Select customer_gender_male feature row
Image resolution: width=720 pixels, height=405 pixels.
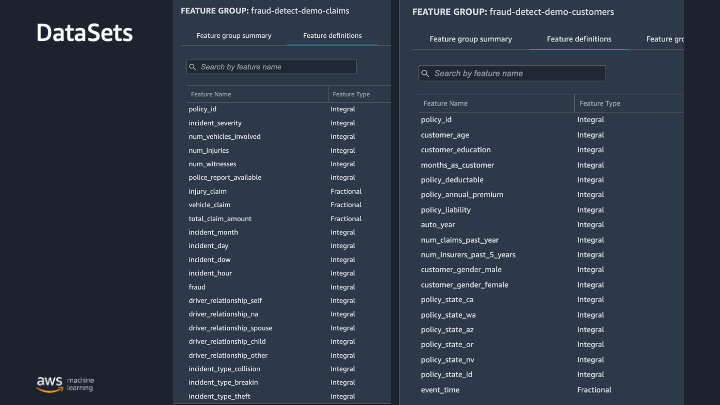point(551,270)
